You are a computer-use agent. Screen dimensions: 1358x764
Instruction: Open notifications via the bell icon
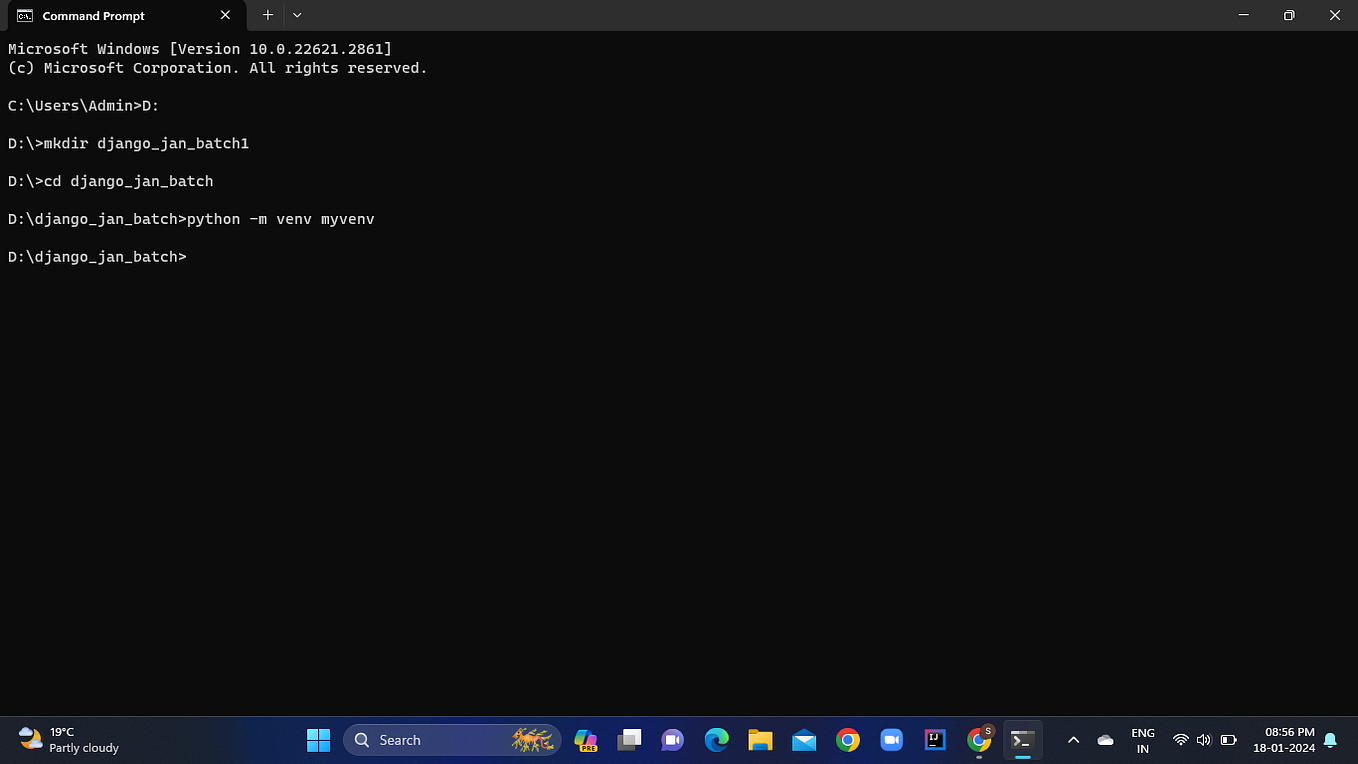click(1330, 740)
